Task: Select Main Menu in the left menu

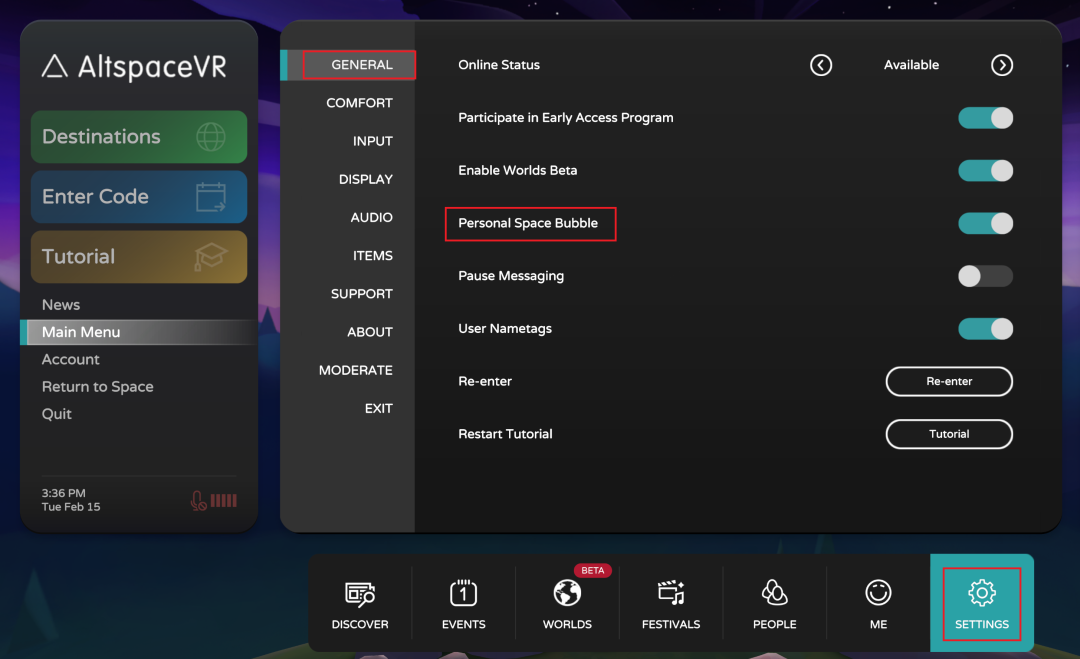Action: pos(138,332)
